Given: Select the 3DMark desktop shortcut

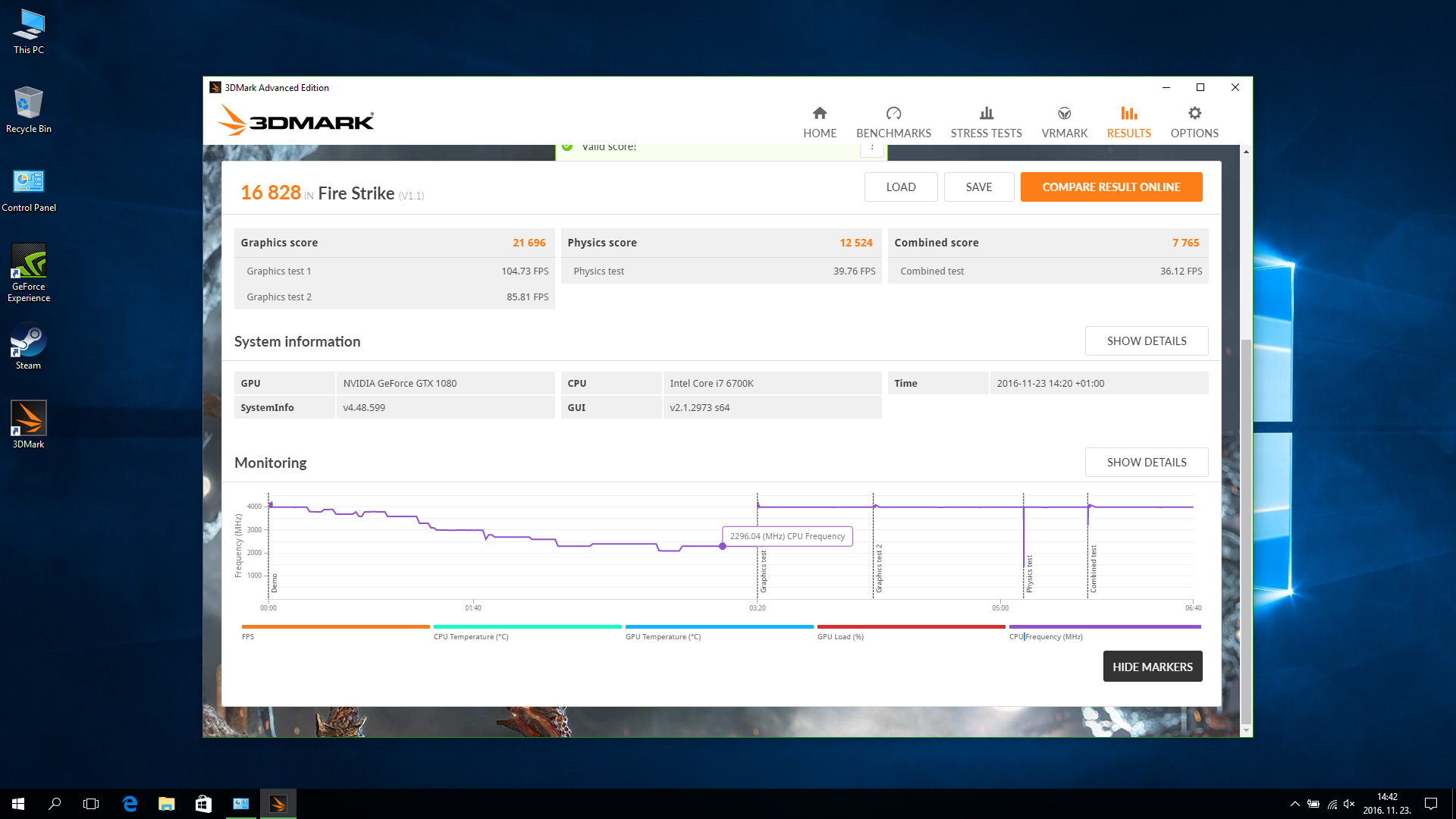Looking at the screenshot, I should [x=29, y=425].
